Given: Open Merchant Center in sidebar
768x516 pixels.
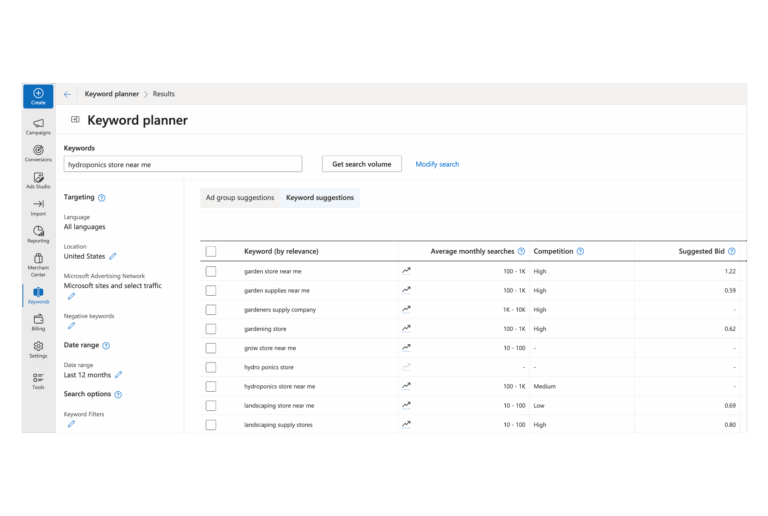Looking at the screenshot, I should (38, 265).
